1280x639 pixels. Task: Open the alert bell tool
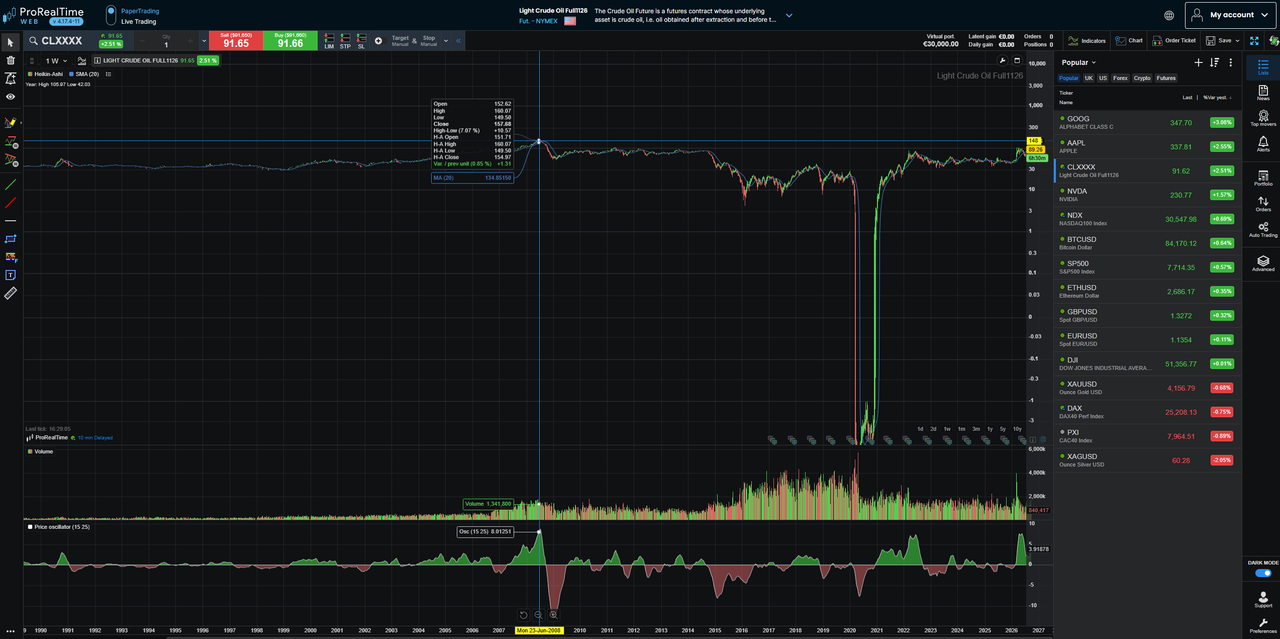[10, 79]
